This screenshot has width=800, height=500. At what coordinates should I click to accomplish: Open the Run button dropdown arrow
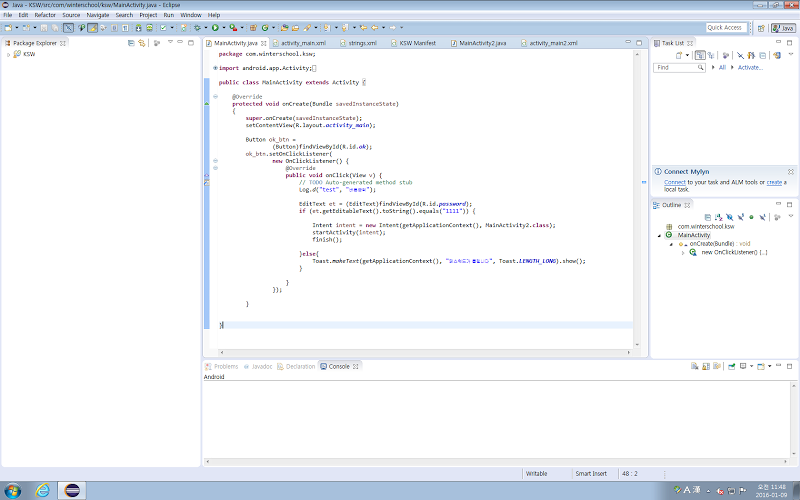(224, 28)
